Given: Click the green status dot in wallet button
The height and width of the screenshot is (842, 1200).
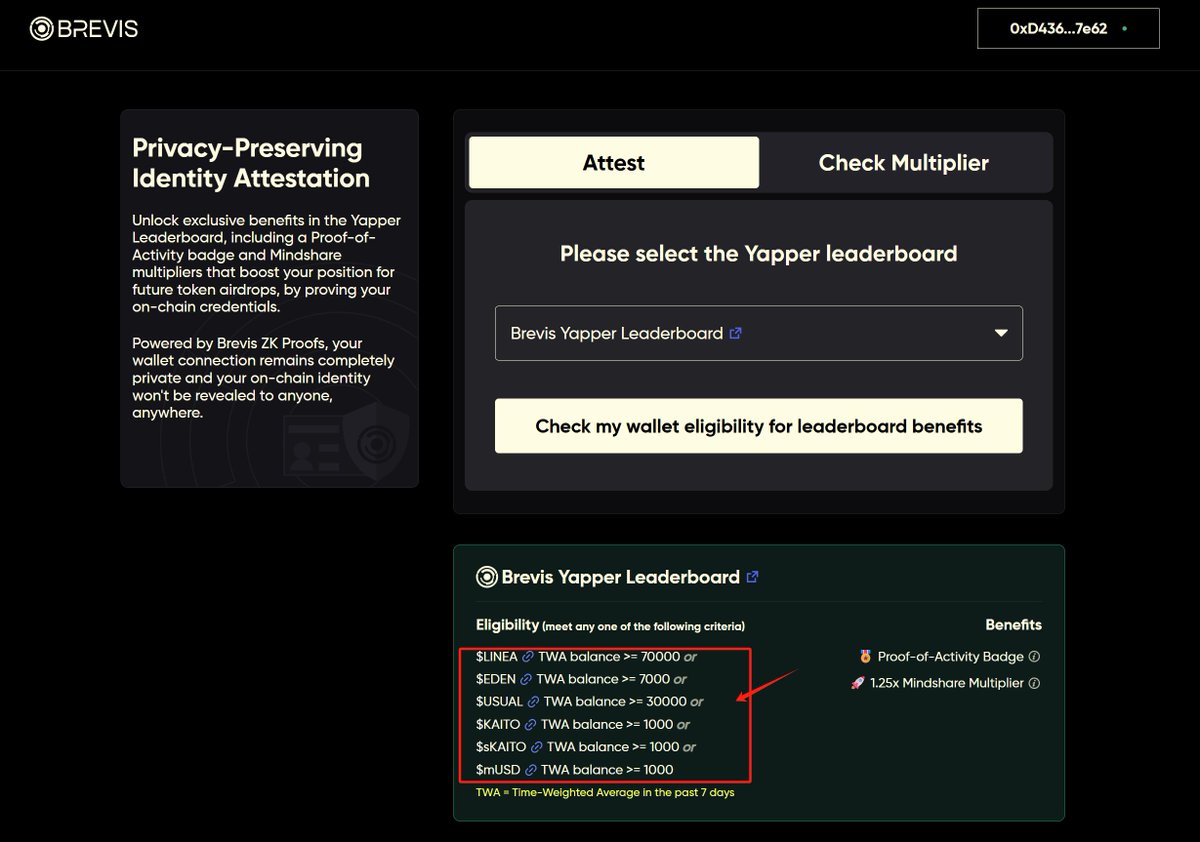Looking at the screenshot, I should point(1125,29).
